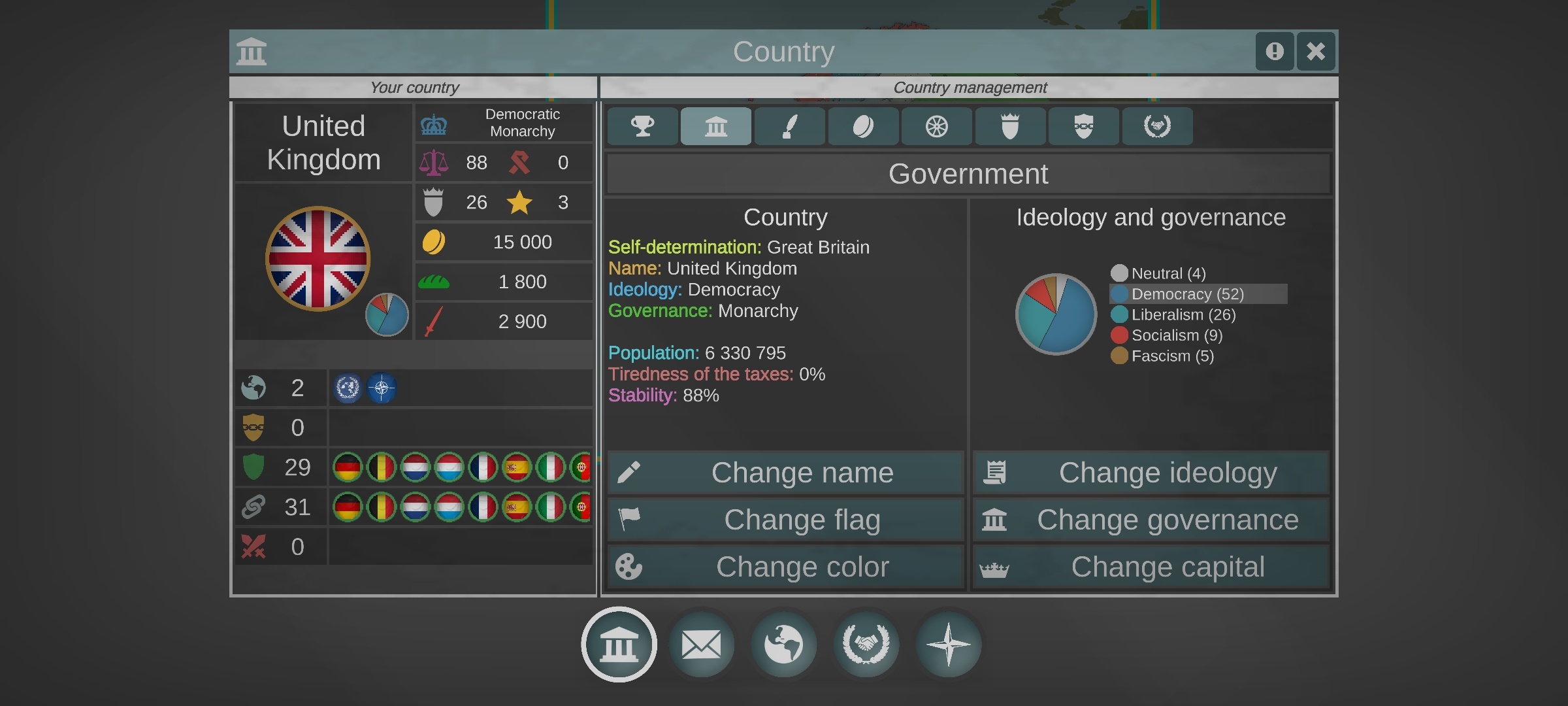
Task: Click the exclamation info icon in header
Action: coord(1275,51)
